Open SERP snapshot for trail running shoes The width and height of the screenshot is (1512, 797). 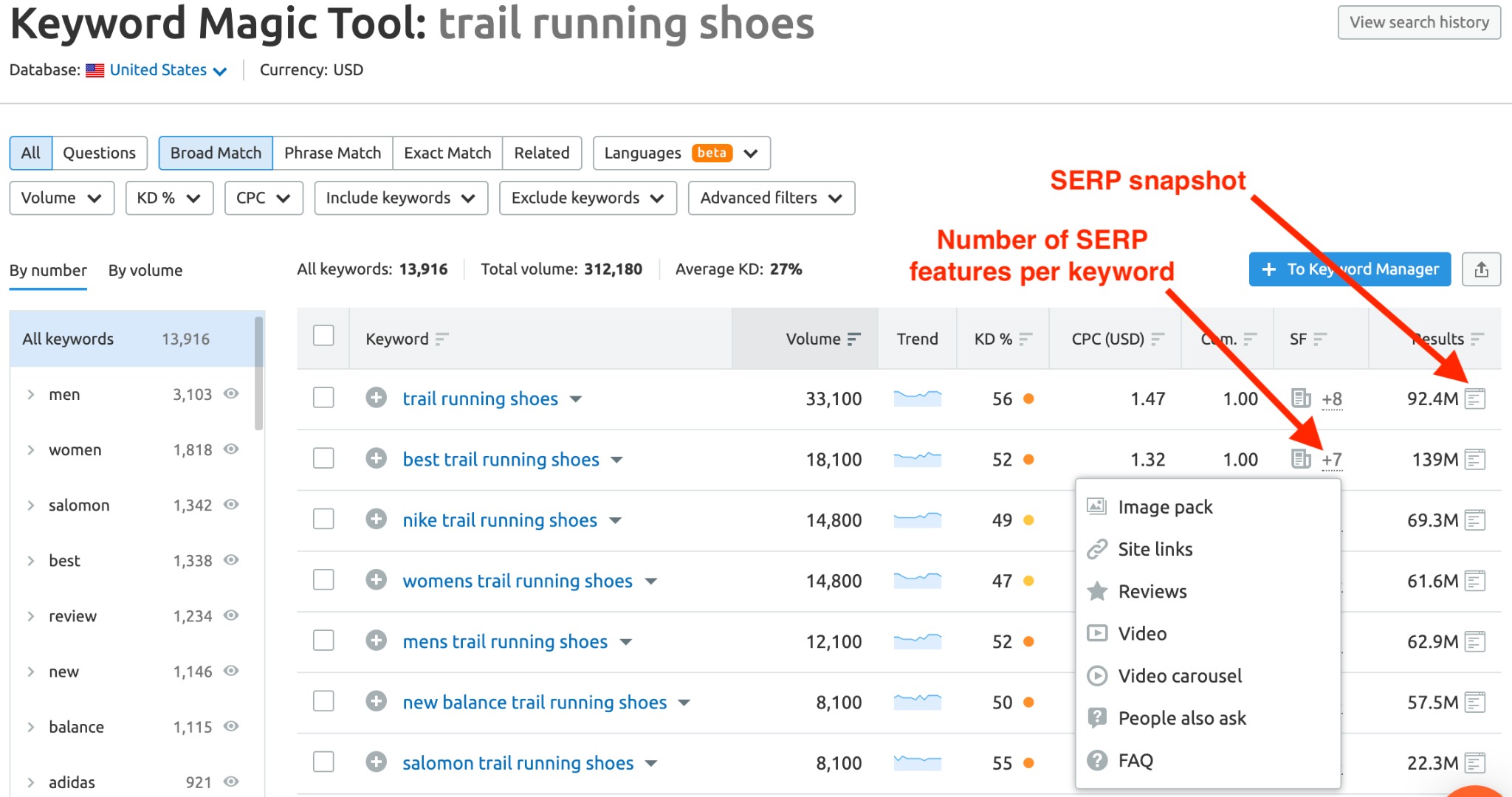point(1475,399)
